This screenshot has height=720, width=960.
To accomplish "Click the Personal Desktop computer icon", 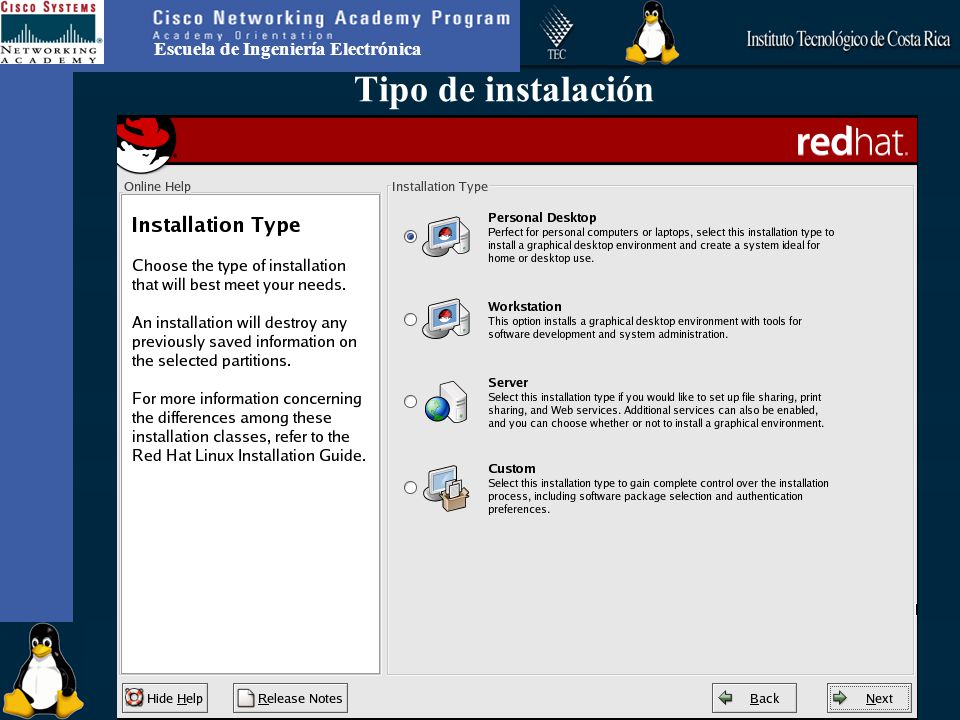I will [446, 236].
